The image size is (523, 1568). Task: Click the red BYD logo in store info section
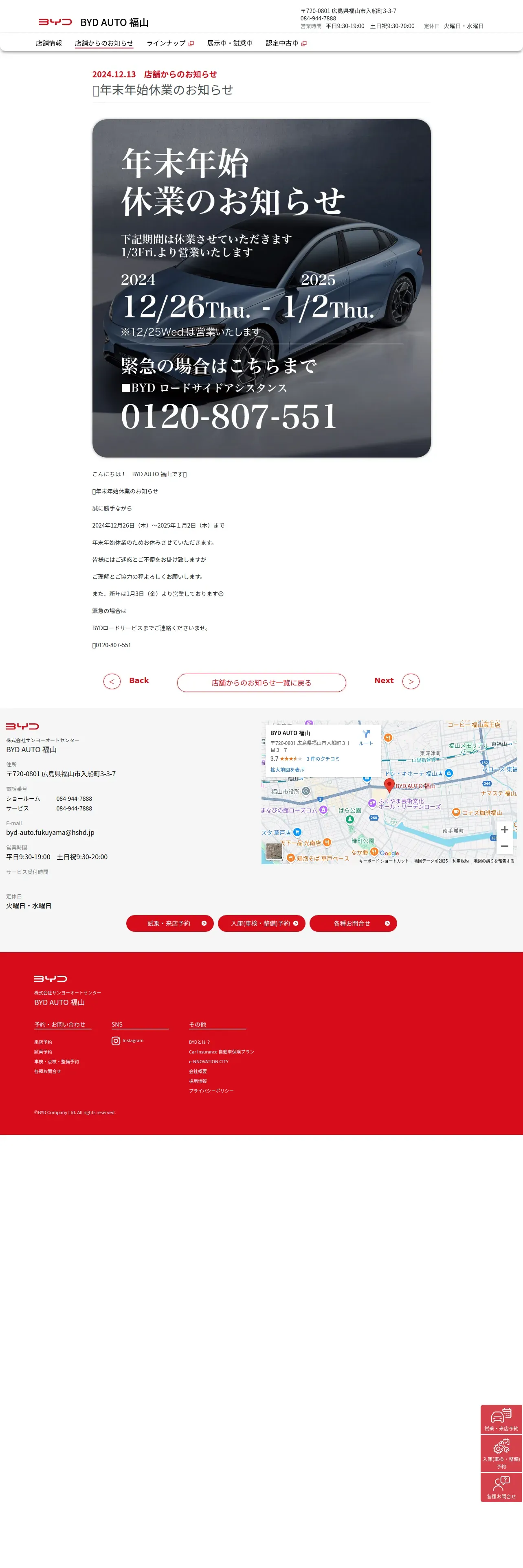(22, 726)
